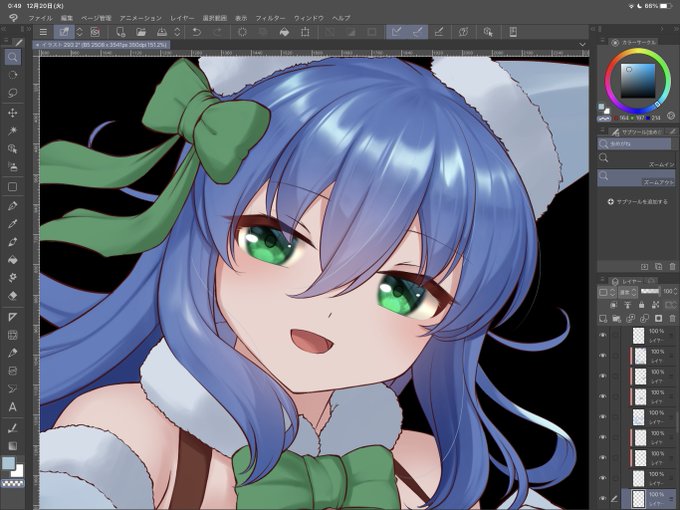Viewport: 680px width, 510px height.
Task: Click main drawing color swatch
Action: (8, 463)
